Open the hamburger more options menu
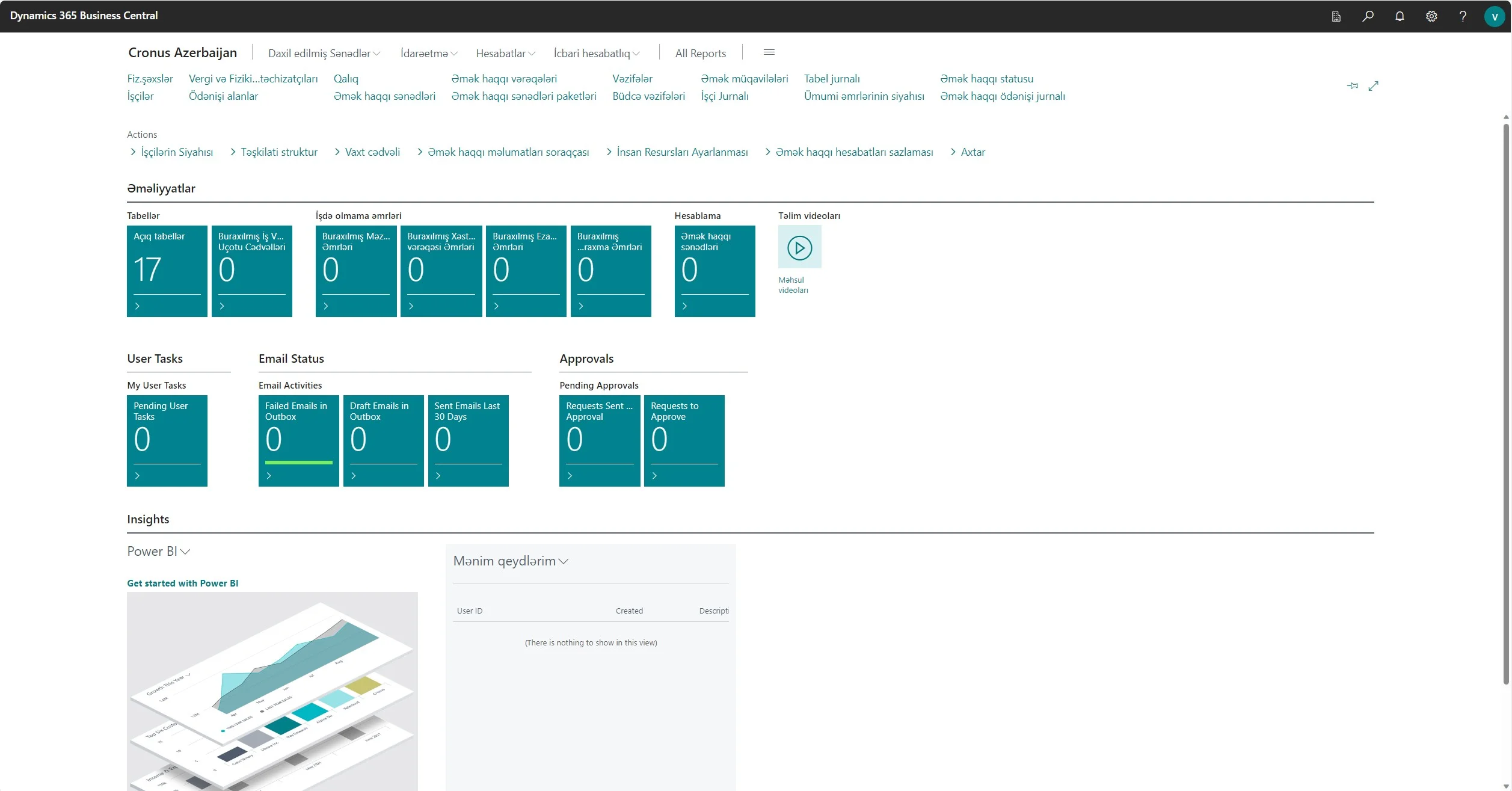This screenshot has height=791, width=1512. pyautogui.click(x=769, y=52)
